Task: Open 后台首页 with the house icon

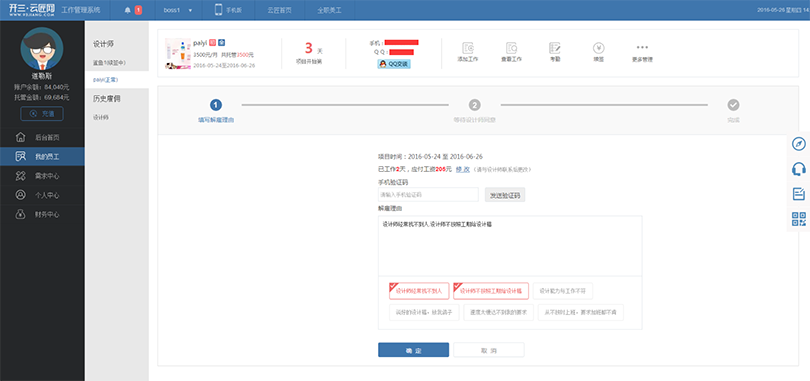Action: (42, 137)
